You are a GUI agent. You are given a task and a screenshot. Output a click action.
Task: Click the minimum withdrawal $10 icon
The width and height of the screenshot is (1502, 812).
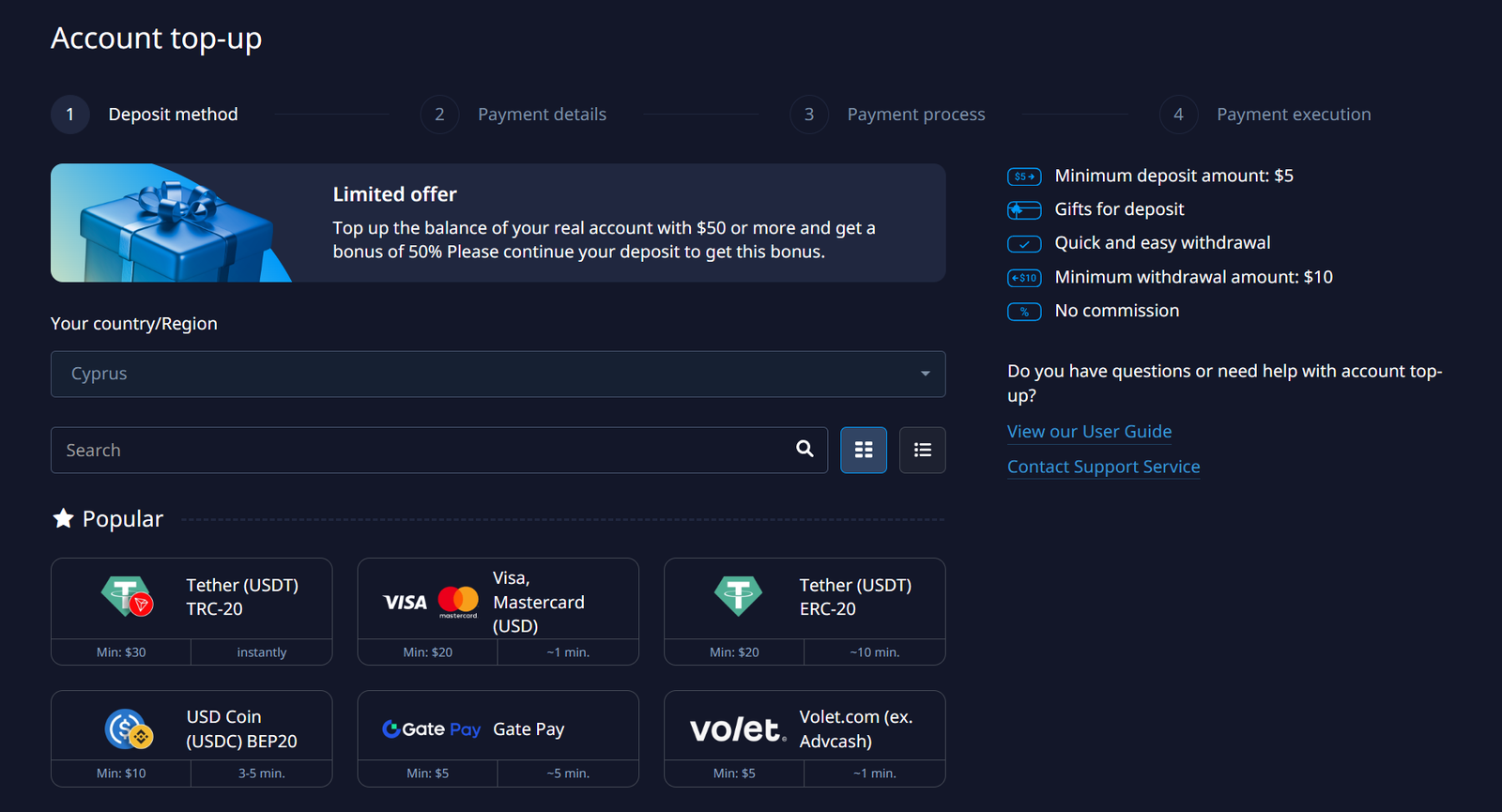pos(1024,278)
